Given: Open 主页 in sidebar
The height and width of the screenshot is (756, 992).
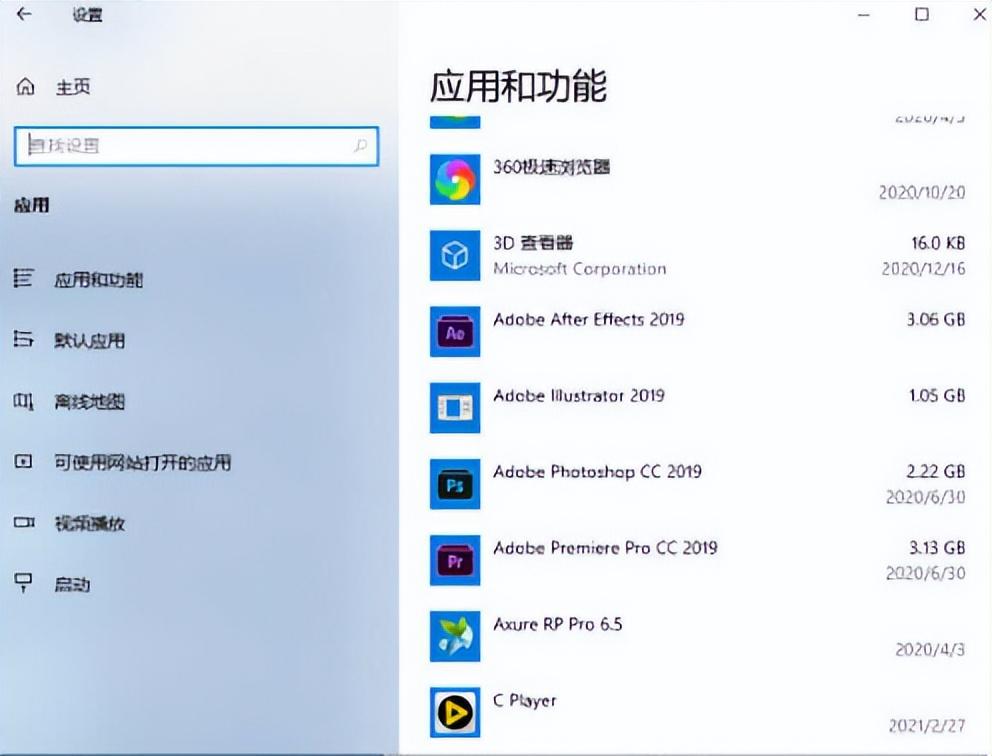Looking at the screenshot, I should click(x=73, y=87).
